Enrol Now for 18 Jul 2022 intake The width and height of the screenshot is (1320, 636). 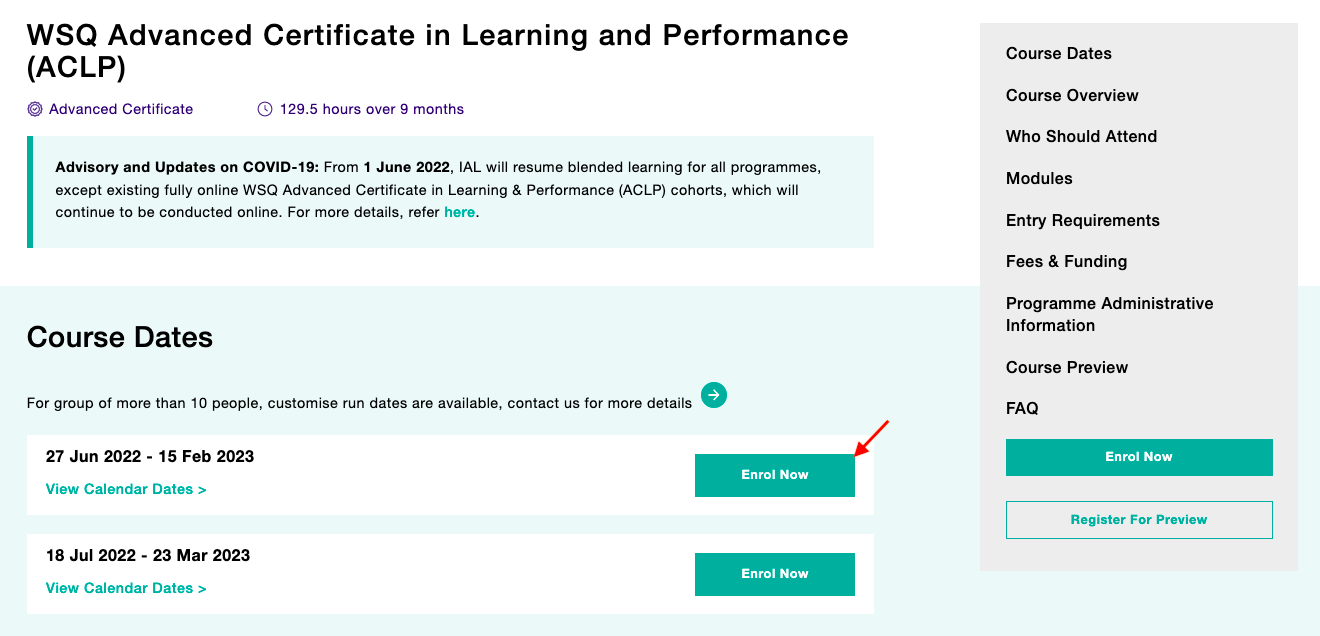[x=775, y=574]
